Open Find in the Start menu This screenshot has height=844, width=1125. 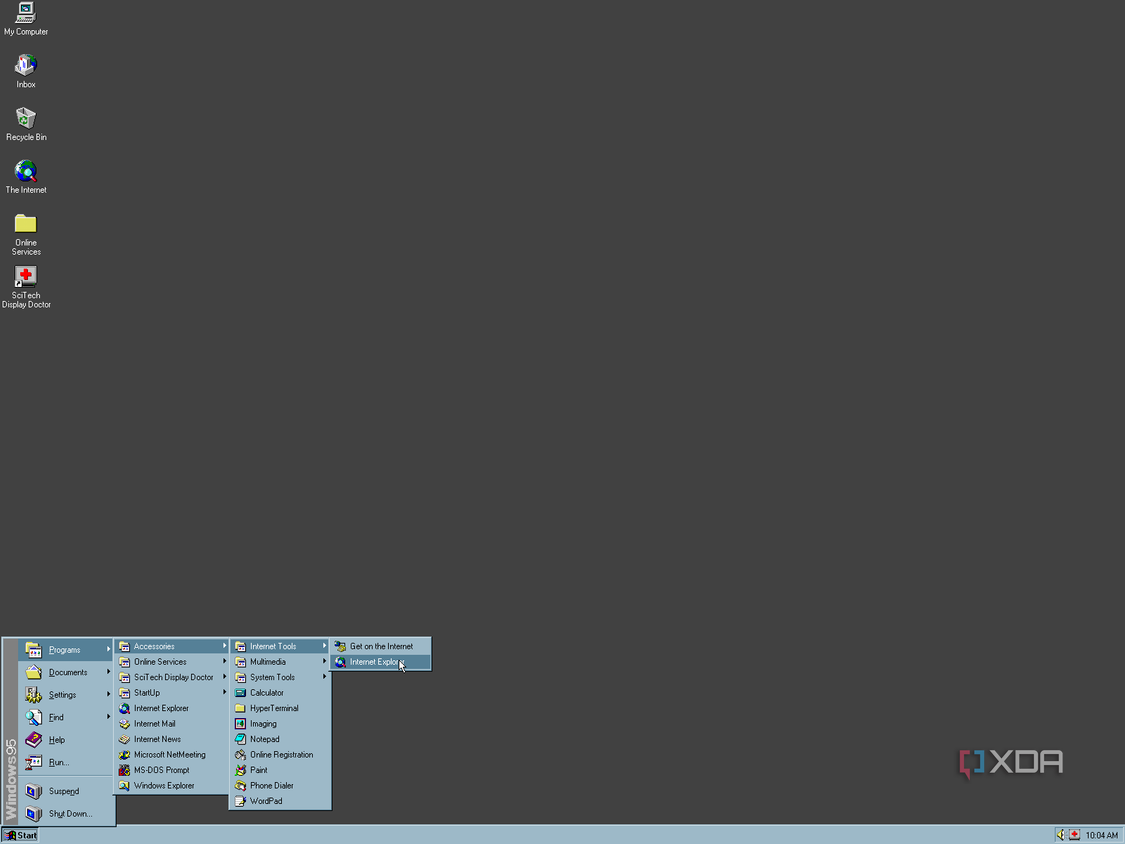click(x=66, y=717)
